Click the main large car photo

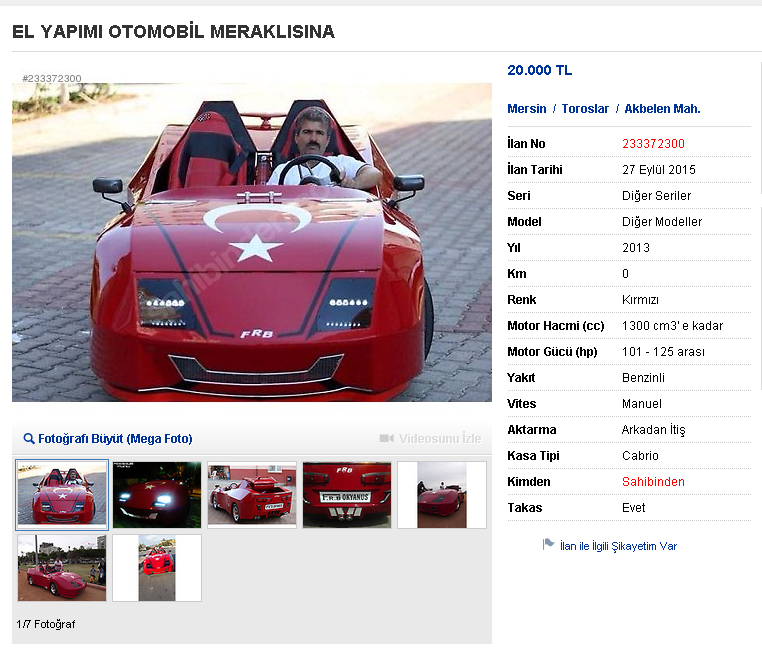[x=252, y=242]
